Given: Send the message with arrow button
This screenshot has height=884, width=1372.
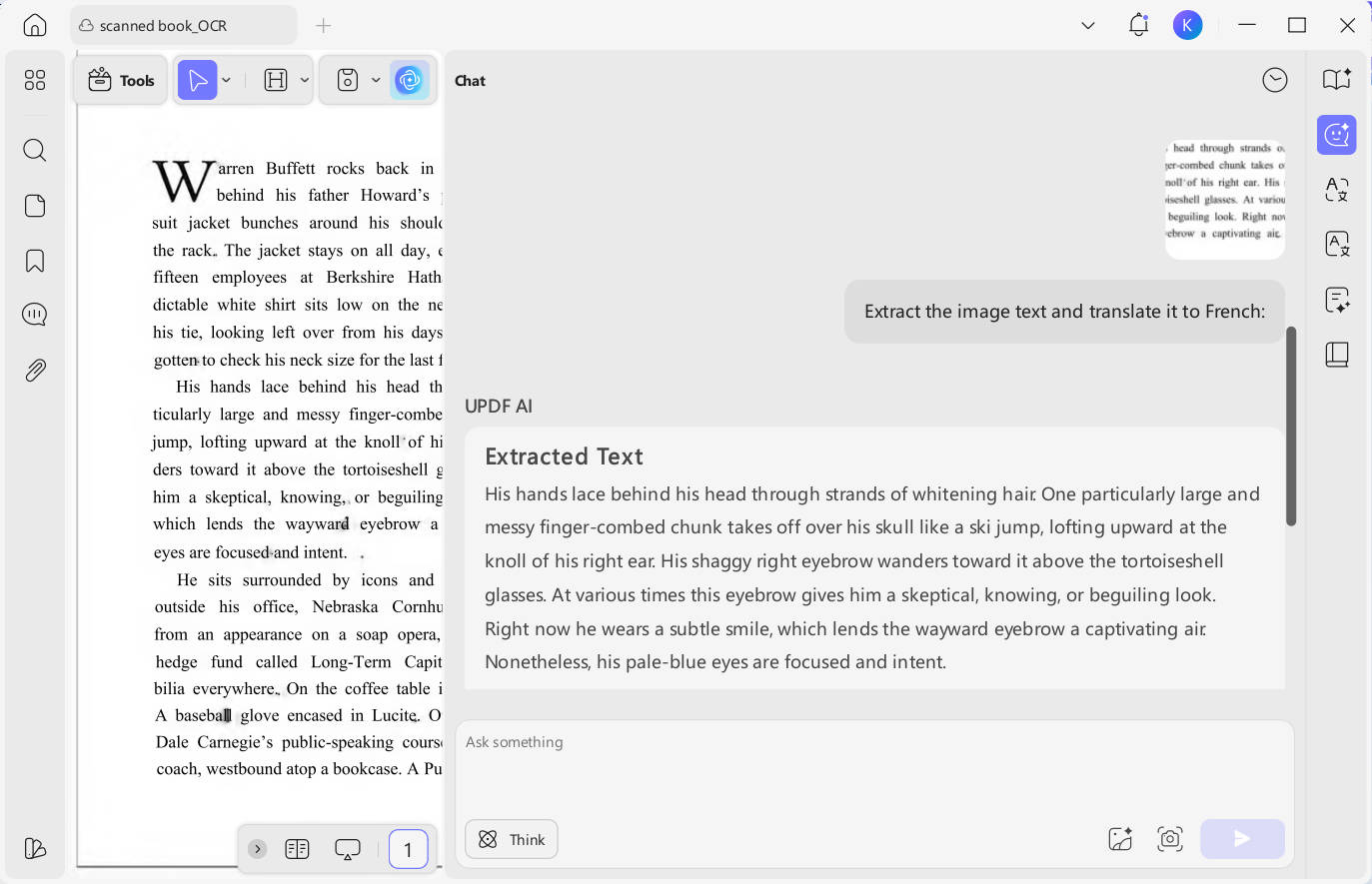Looking at the screenshot, I should [x=1242, y=839].
